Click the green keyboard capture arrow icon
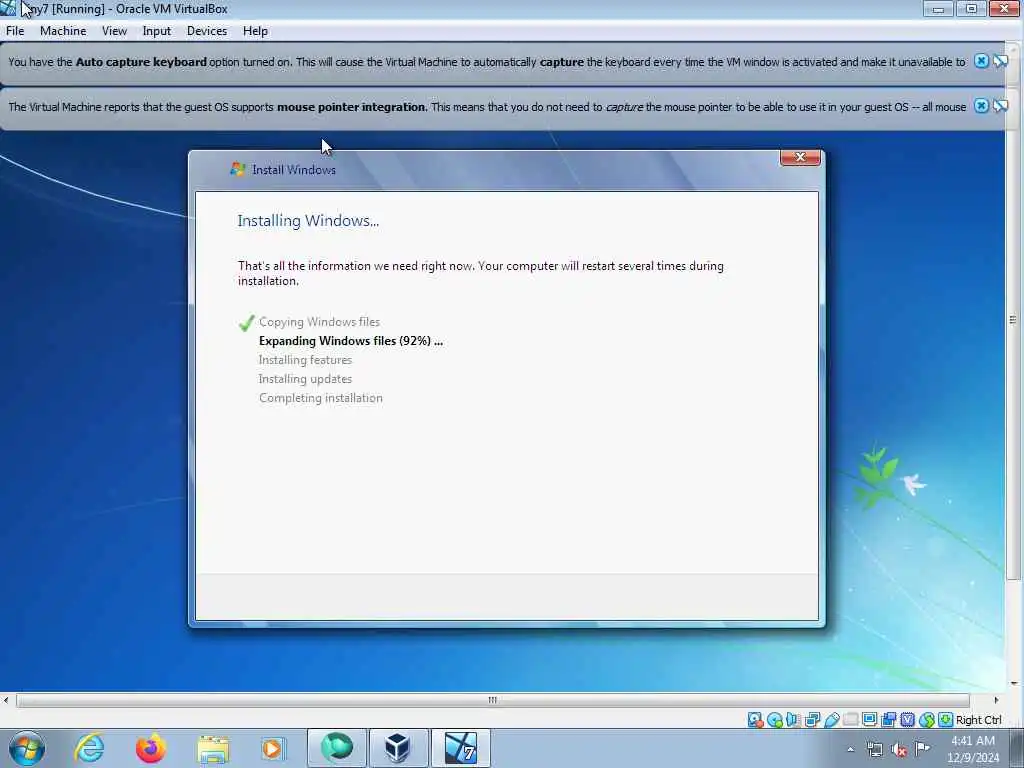Image resolution: width=1024 pixels, height=768 pixels. (x=945, y=720)
